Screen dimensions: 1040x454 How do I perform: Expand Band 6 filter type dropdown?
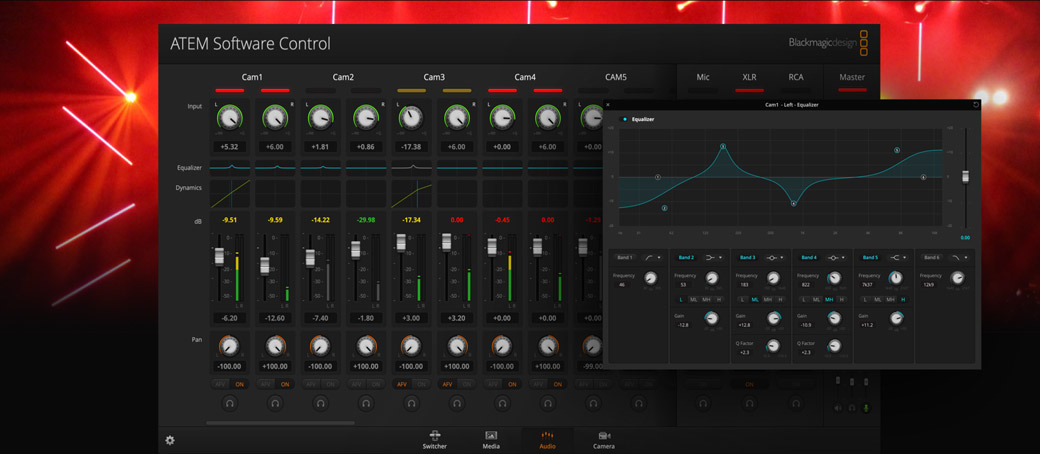(959, 258)
